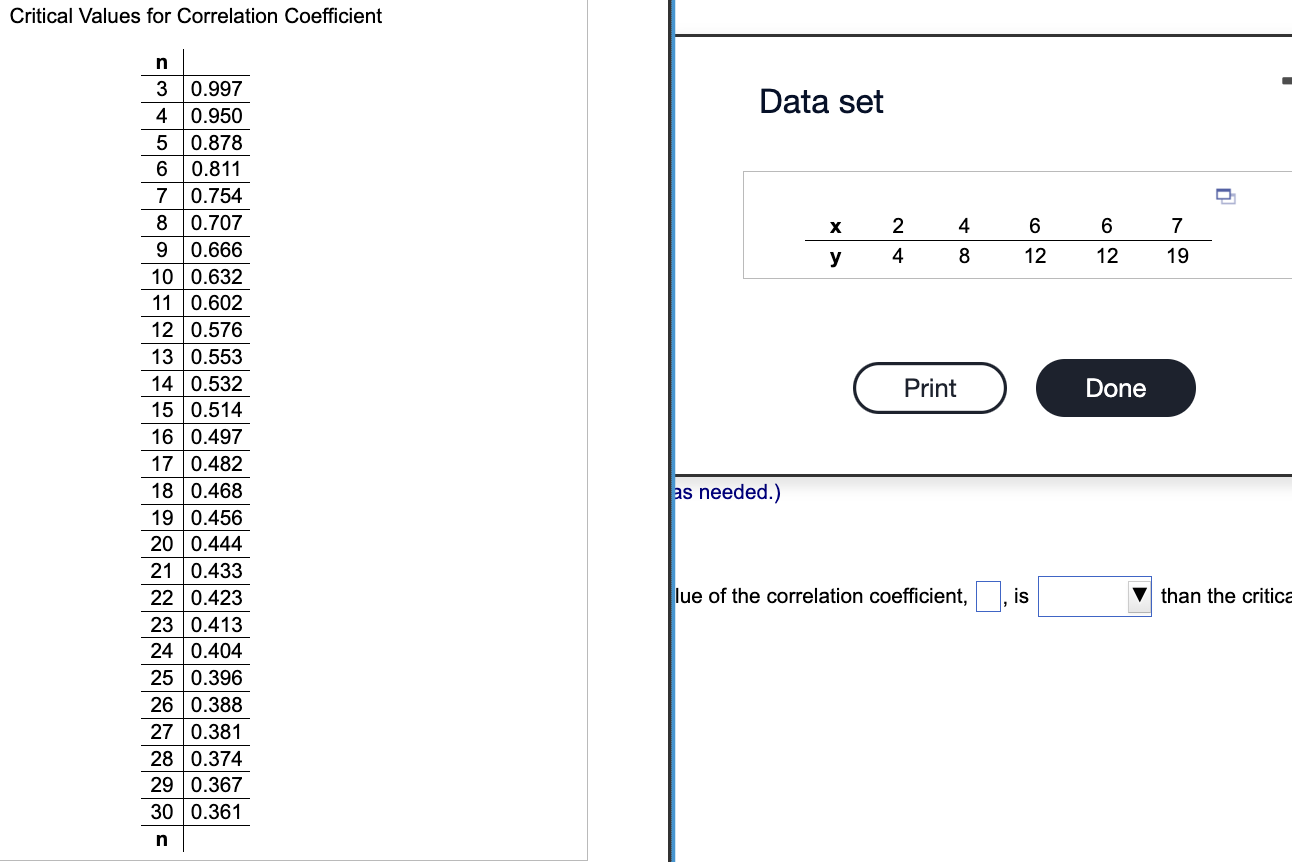This screenshot has height=862, width=1292.
Task: Click the Print button
Action: 929,388
